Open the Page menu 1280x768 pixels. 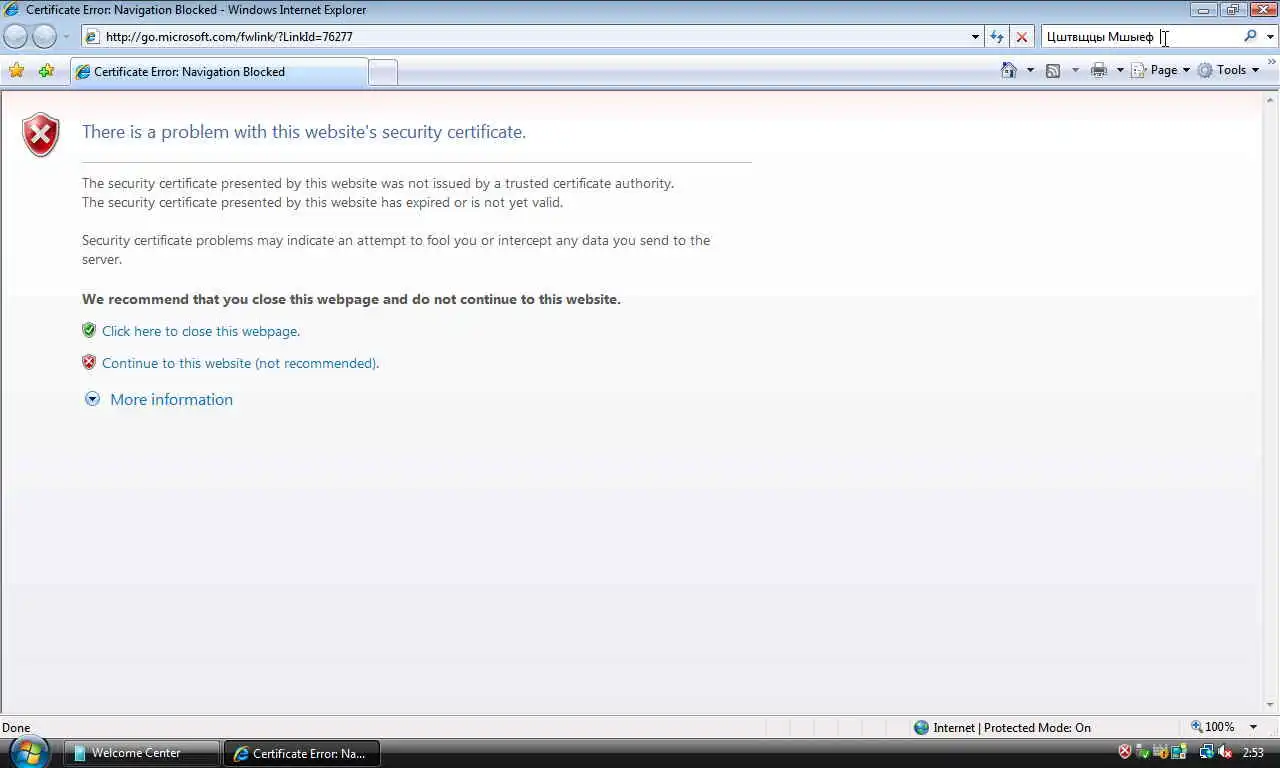1161,70
